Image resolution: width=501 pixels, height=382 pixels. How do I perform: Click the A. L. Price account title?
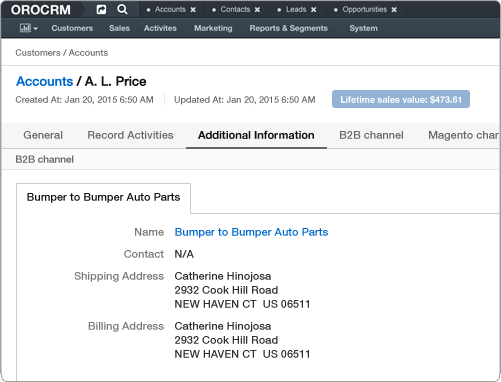(x=116, y=81)
